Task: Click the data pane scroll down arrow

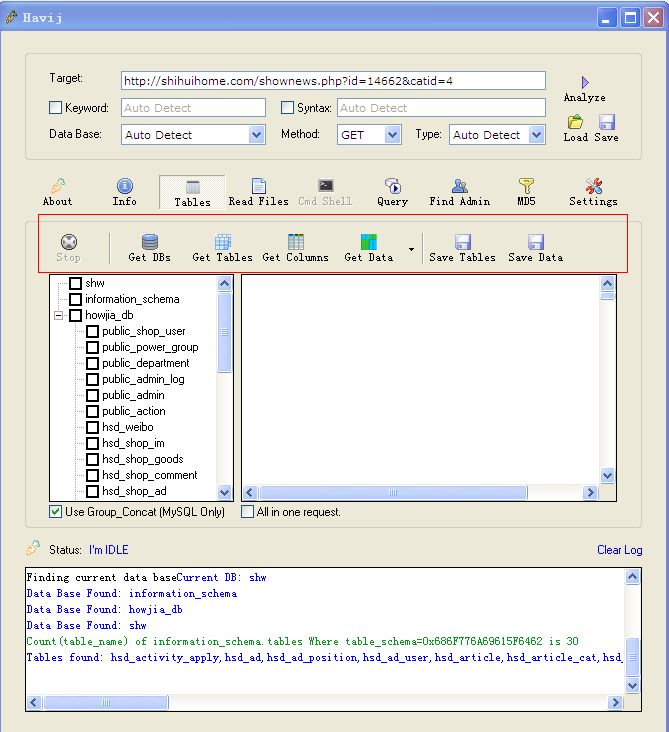Action: (607, 476)
